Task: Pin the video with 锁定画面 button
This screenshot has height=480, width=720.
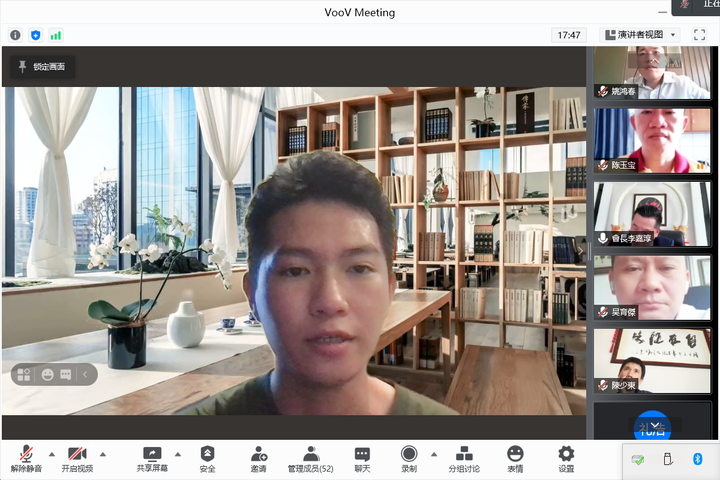Action: [x=42, y=67]
